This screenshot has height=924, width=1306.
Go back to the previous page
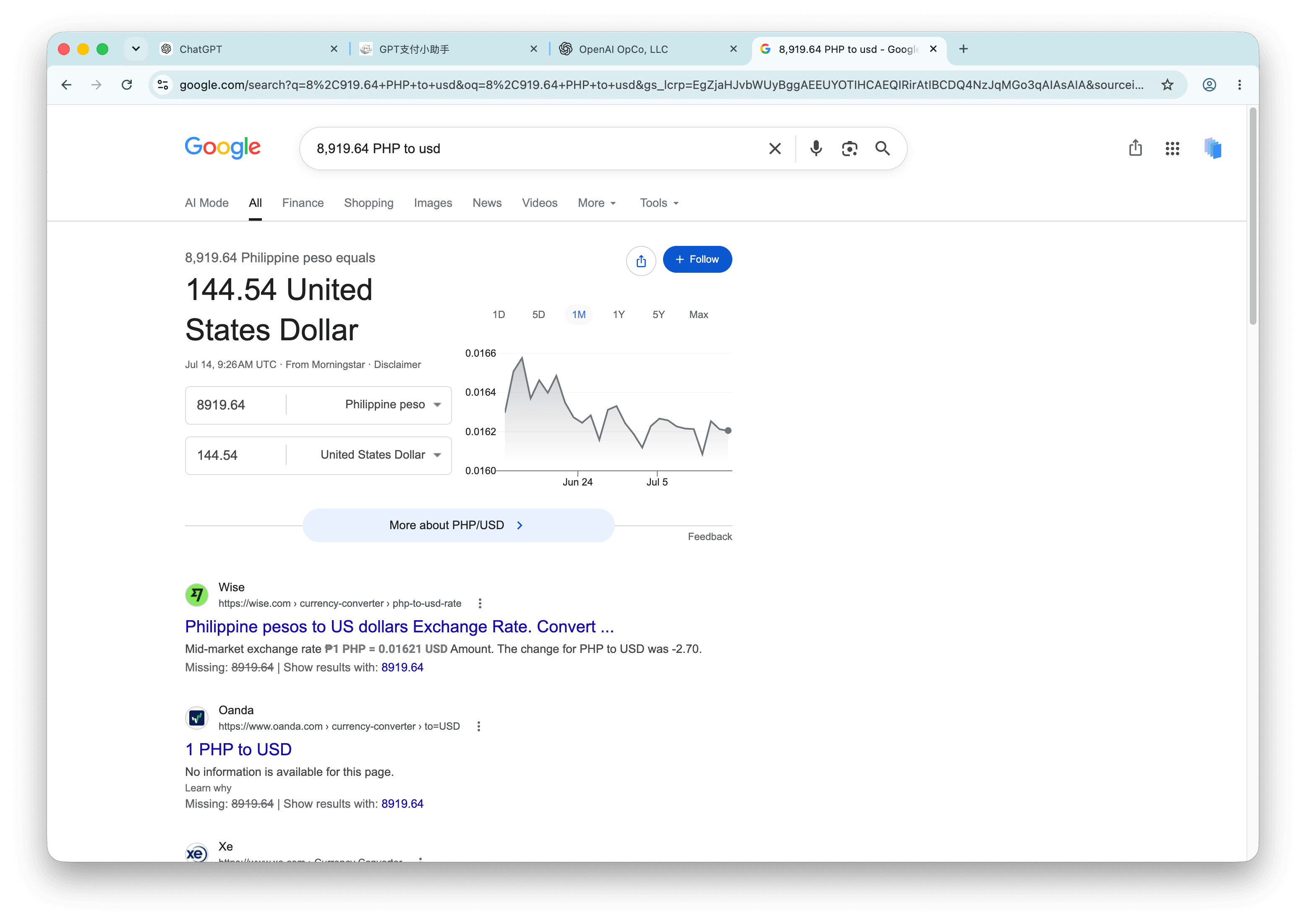tap(67, 85)
